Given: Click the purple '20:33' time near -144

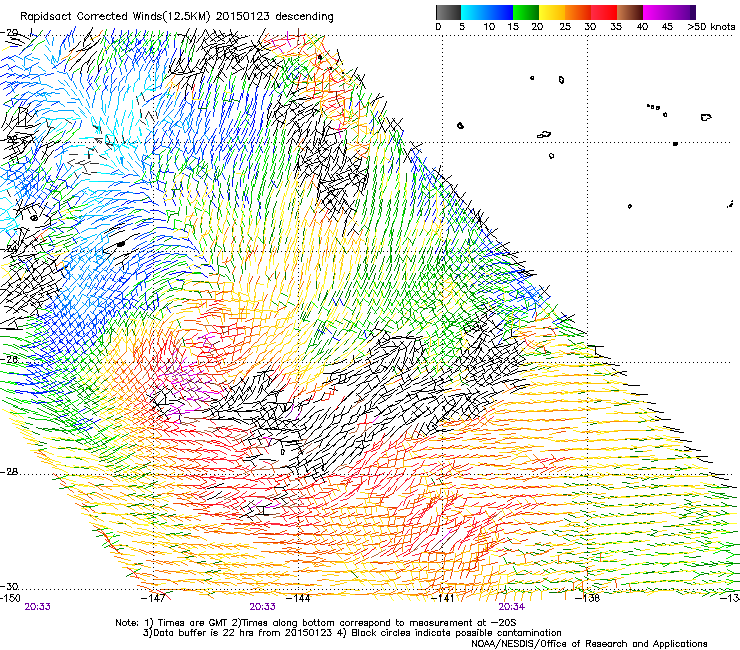Looking at the screenshot, I should click(262, 607).
